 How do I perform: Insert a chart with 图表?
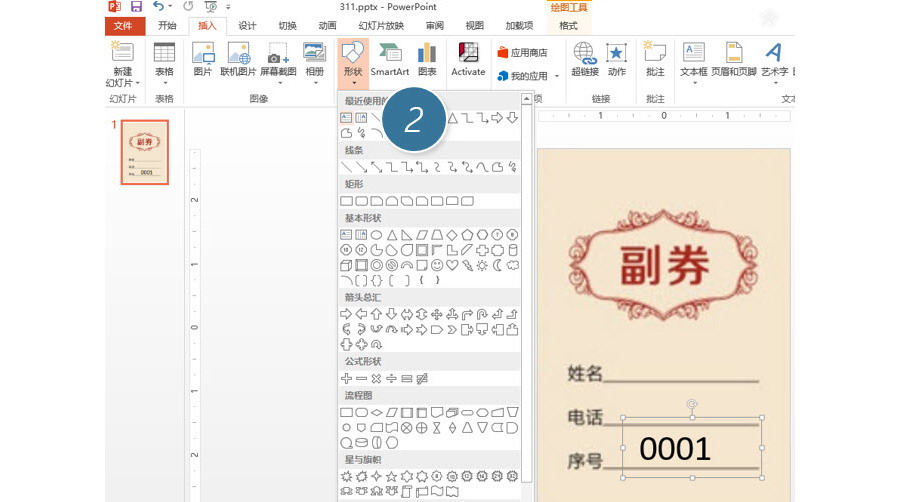[427, 60]
